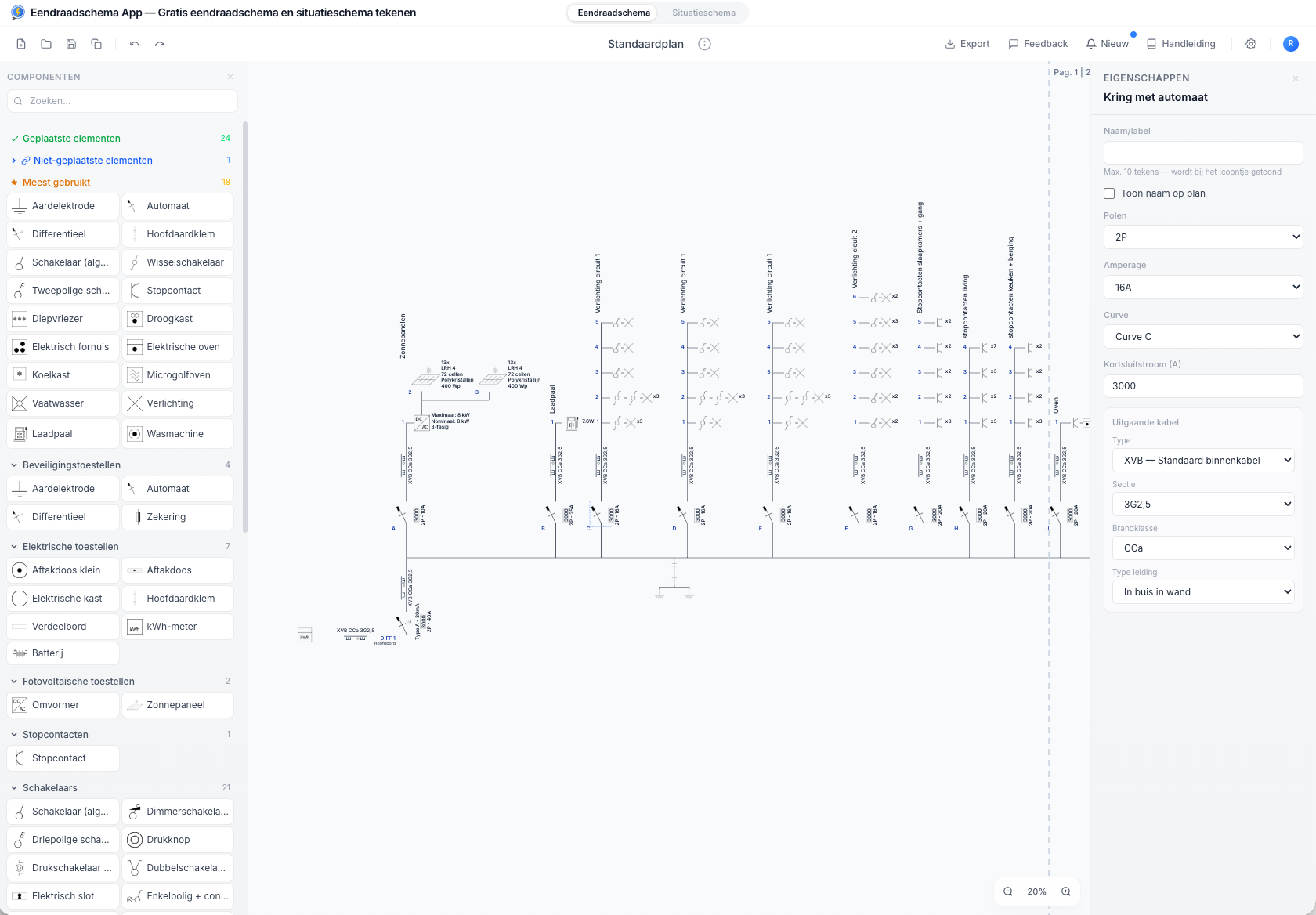Click the Kortsluitstroom field showing 3000
The width and height of the screenshot is (1316, 915).
click(x=1203, y=386)
